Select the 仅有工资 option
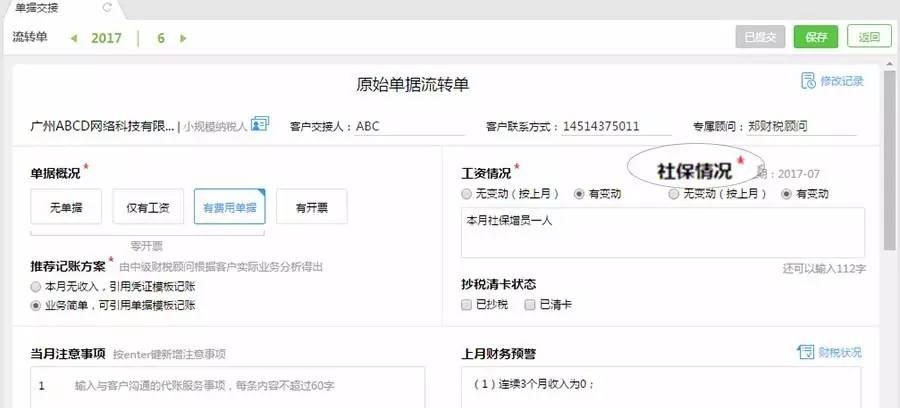The width and height of the screenshot is (900, 408). pyautogui.click(x=148, y=207)
